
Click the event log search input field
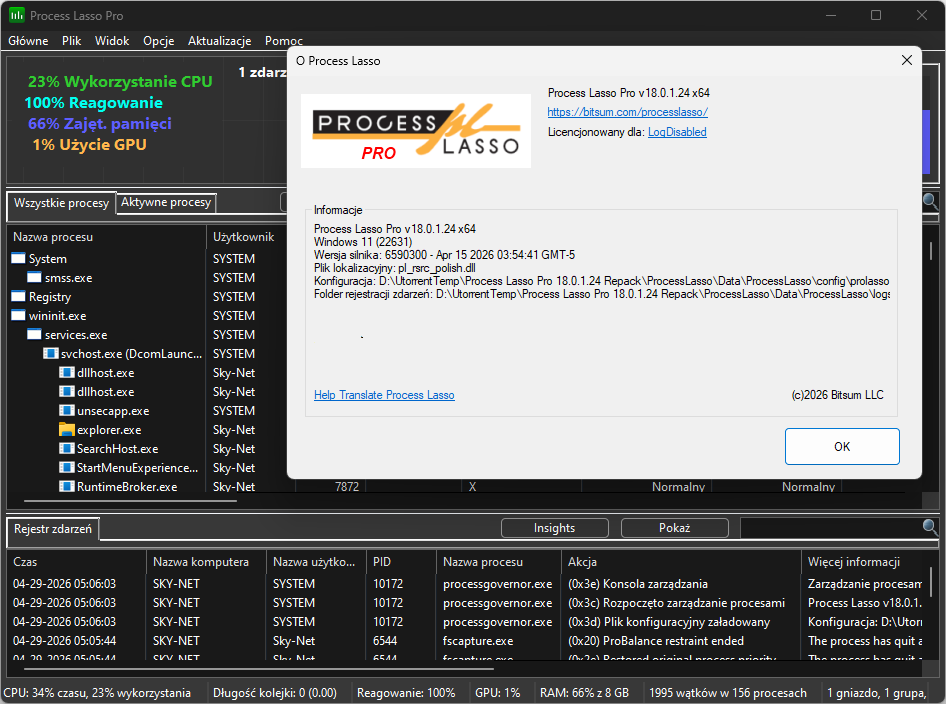[x=831, y=528]
